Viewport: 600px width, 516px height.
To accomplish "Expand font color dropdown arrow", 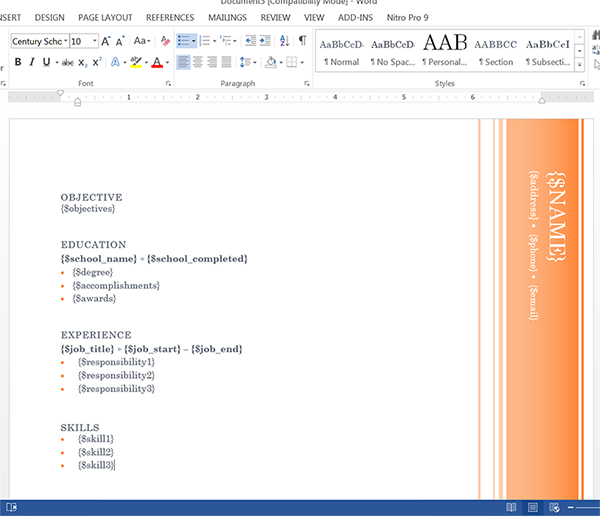I will (x=167, y=62).
